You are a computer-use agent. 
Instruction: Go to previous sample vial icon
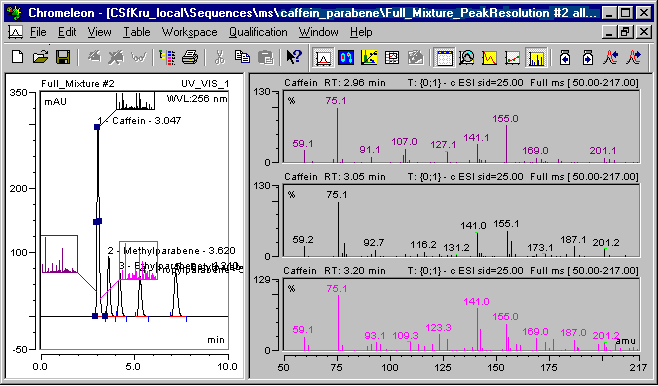(x=565, y=57)
